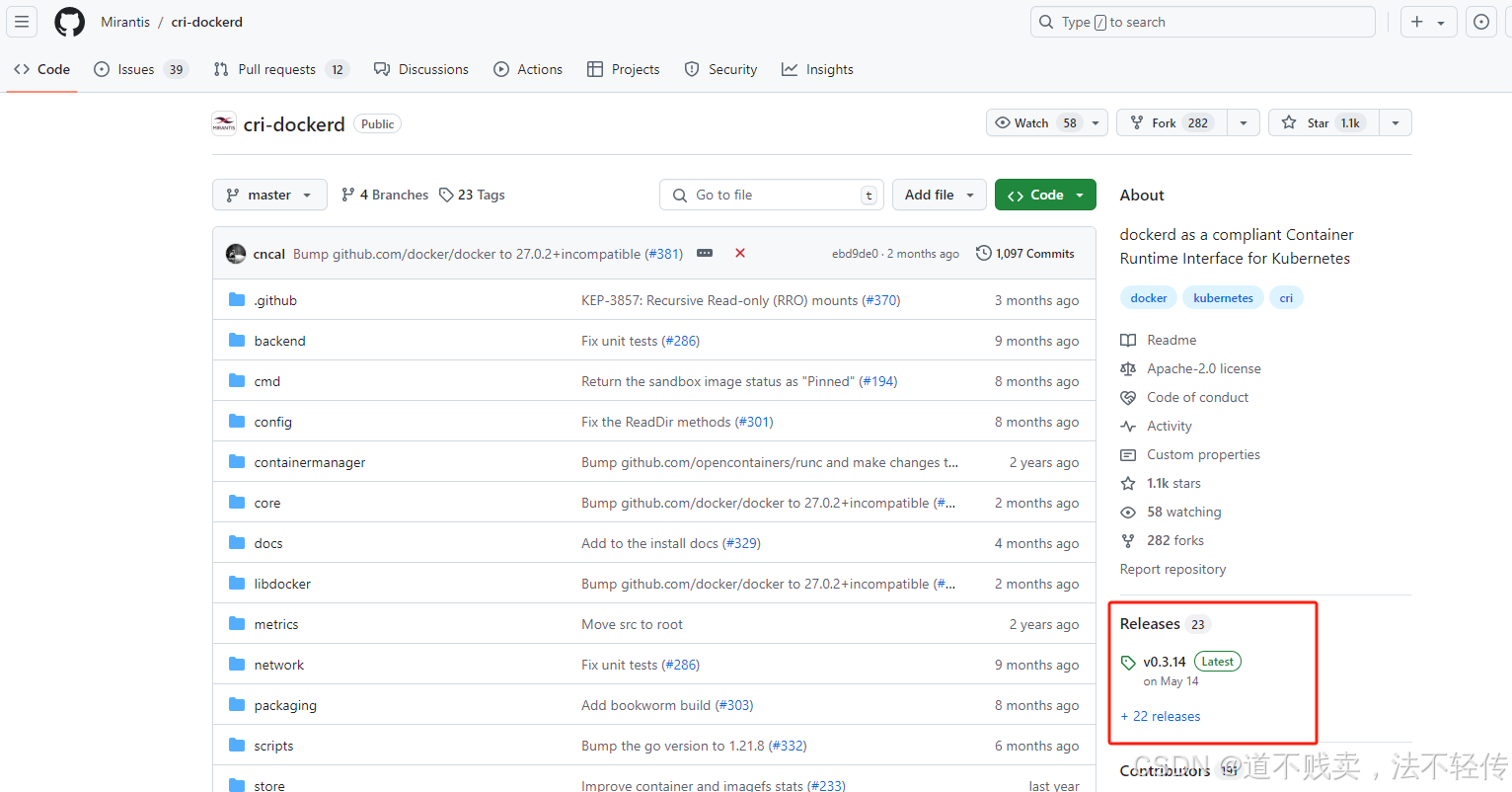Click the plus create-new icon

(x=1417, y=22)
